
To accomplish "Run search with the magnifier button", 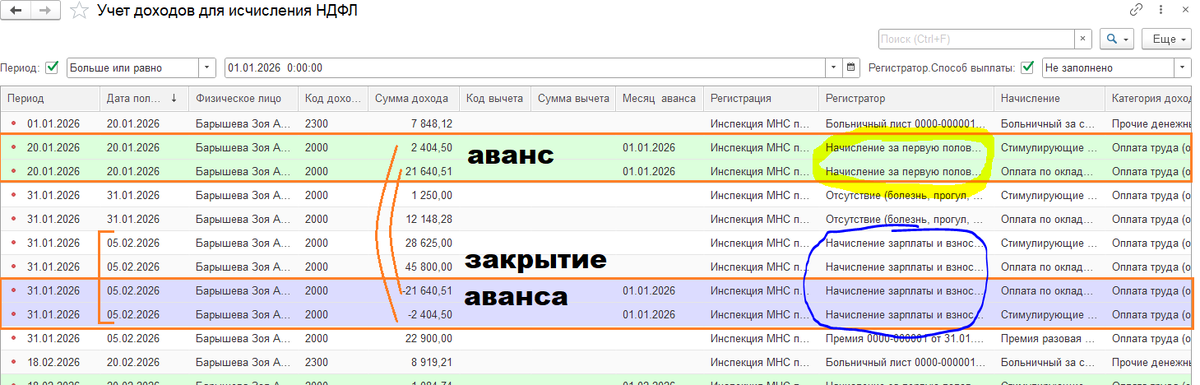I will tap(1116, 38).
